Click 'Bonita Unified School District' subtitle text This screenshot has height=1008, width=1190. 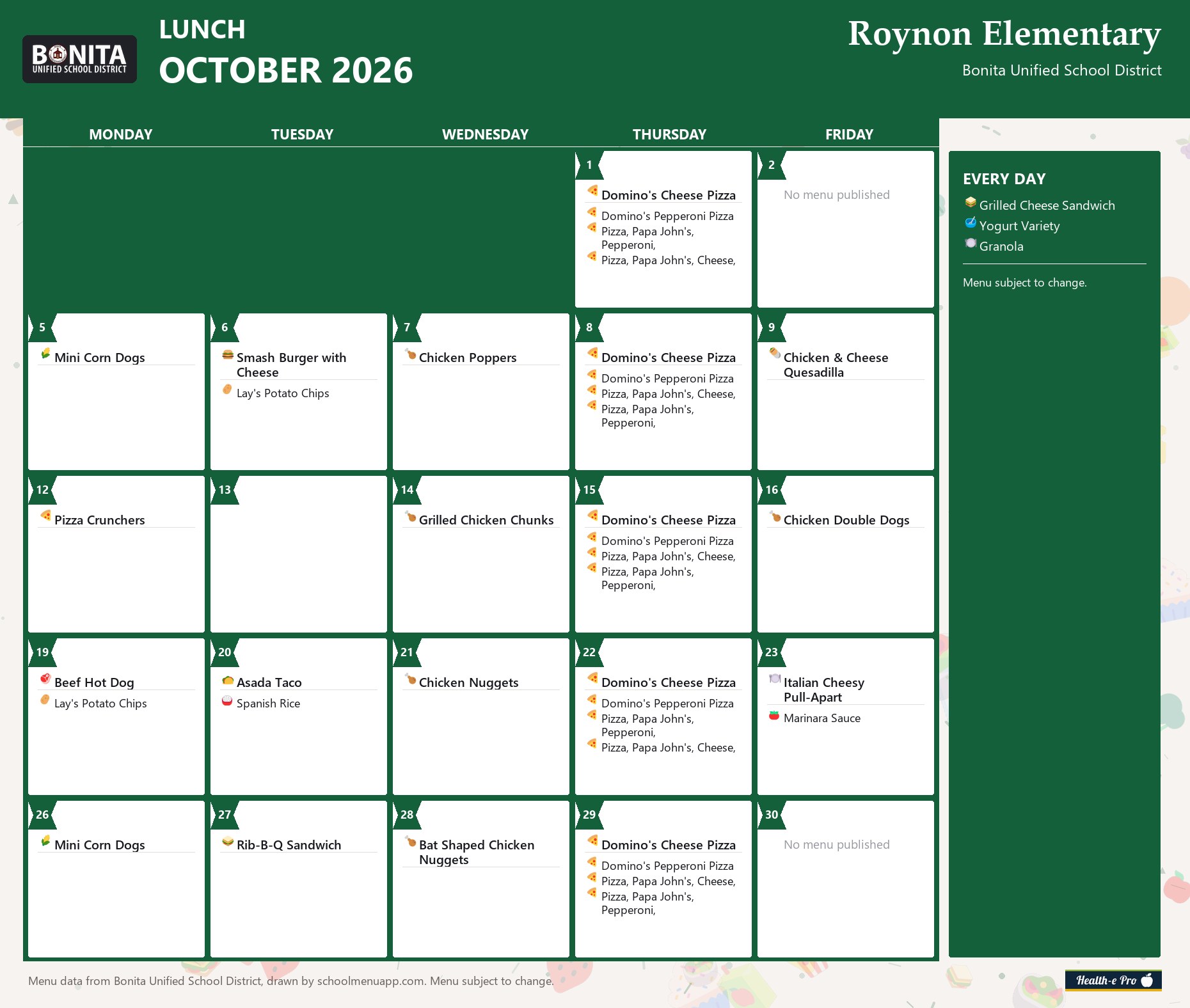click(1061, 70)
